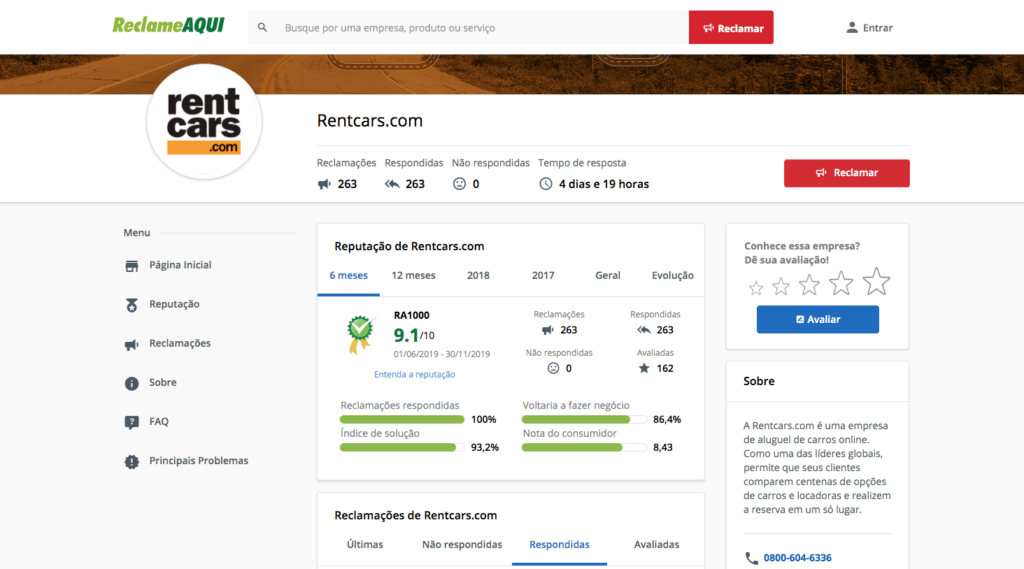This screenshot has width=1024, height=569.
Task: Click the sad face in reputation card Não respondidas
Action: [553, 368]
